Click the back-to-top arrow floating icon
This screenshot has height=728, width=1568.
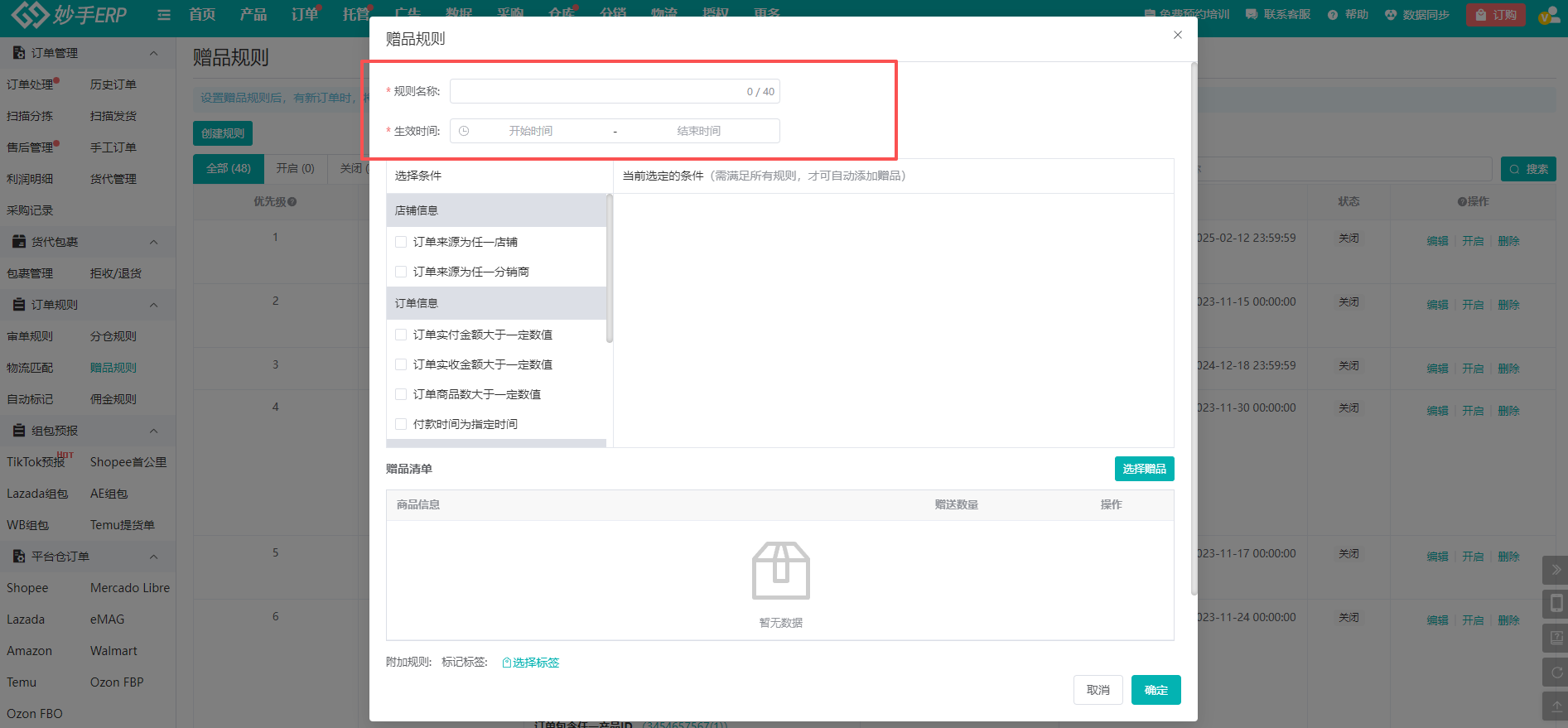[1556, 706]
